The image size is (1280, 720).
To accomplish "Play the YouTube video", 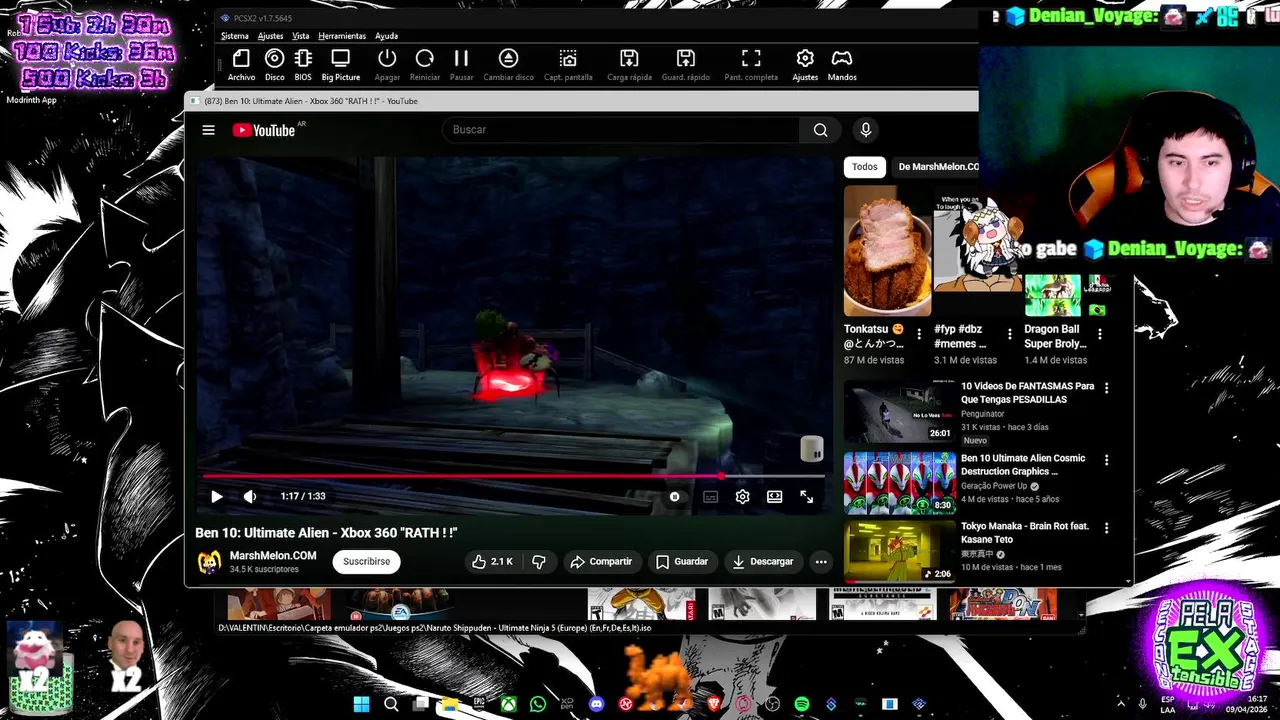I will 216,496.
